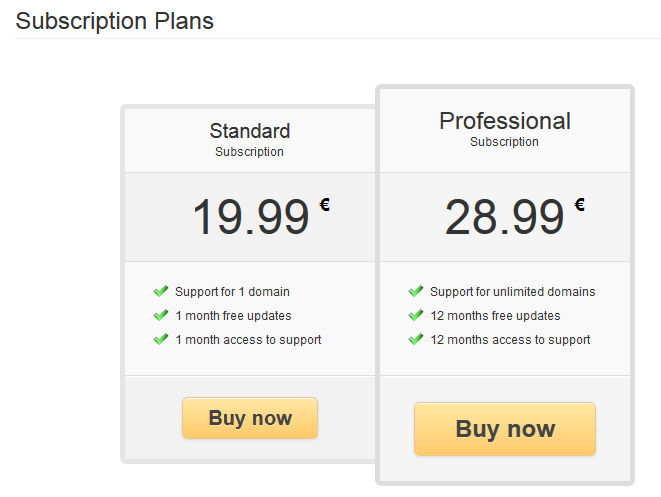Viewport: 661px width, 497px height.
Task: Click checkmark beside 1 month free updates
Action: (161, 315)
